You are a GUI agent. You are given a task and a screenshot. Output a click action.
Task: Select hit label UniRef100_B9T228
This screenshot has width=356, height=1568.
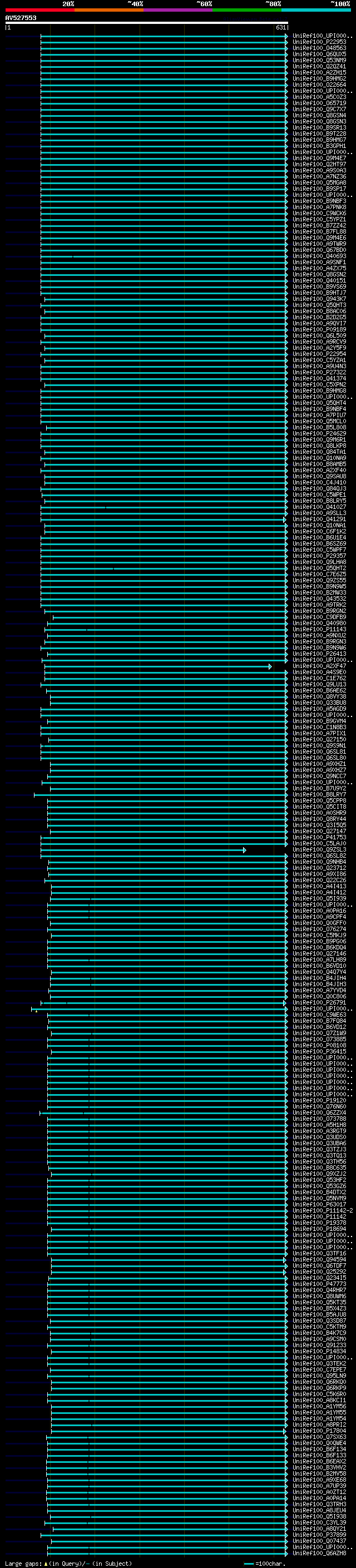tap(319, 134)
